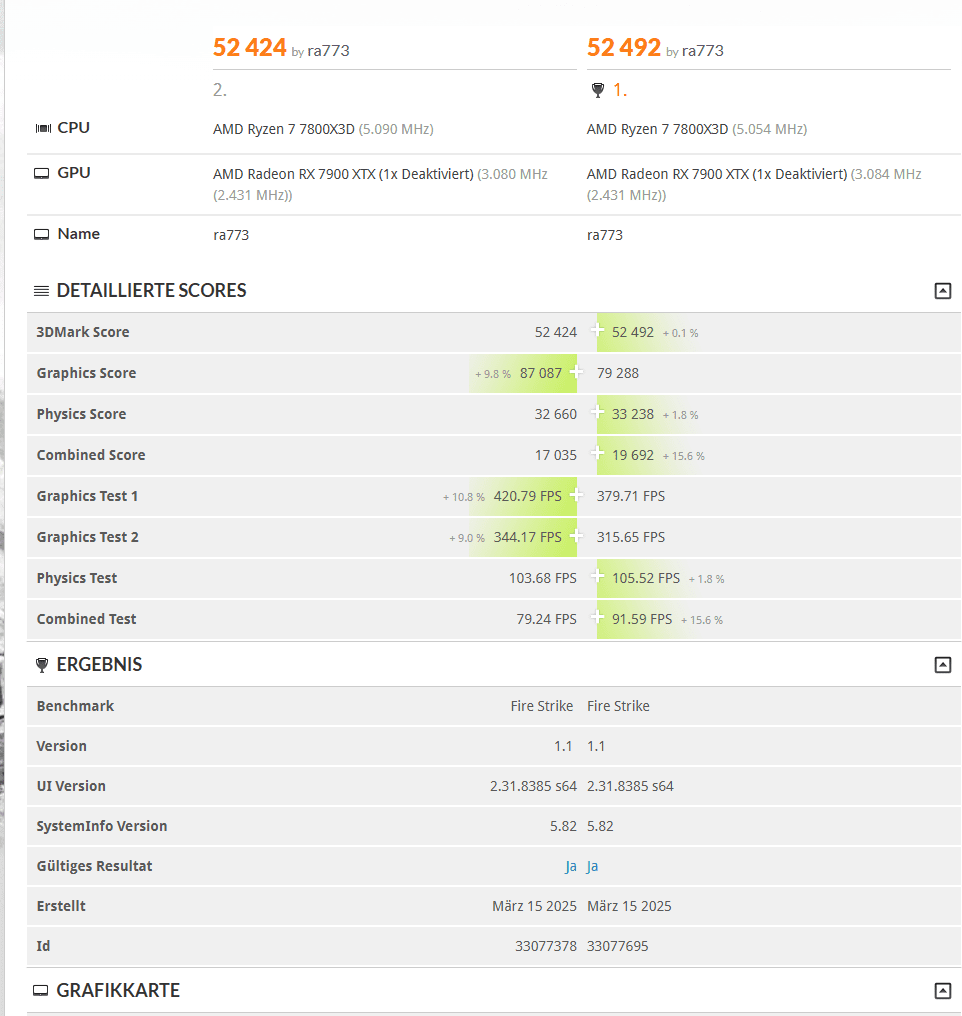Select the GPU text with 3.084 MHz

pyautogui.click(x=754, y=185)
